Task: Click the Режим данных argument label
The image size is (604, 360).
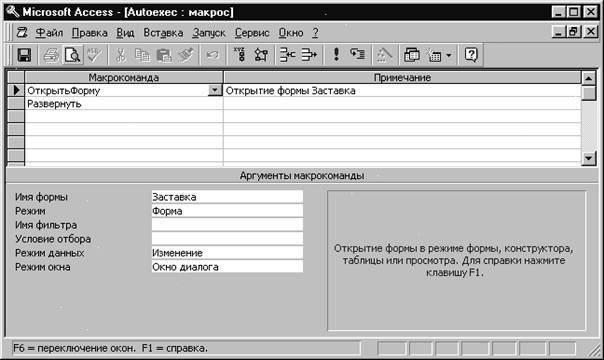Action: click(49, 253)
